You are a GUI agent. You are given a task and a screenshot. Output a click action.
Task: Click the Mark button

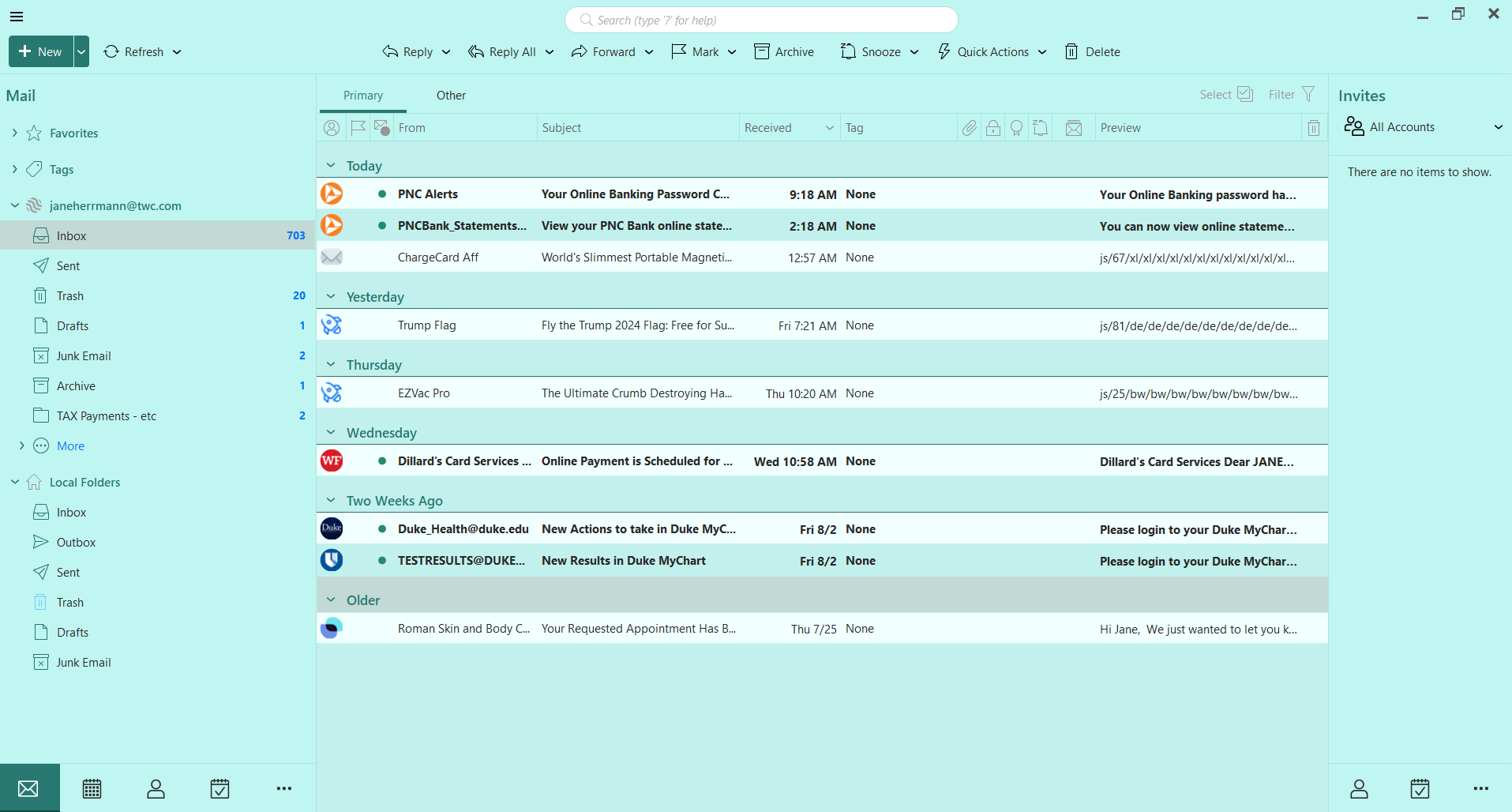coord(695,52)
